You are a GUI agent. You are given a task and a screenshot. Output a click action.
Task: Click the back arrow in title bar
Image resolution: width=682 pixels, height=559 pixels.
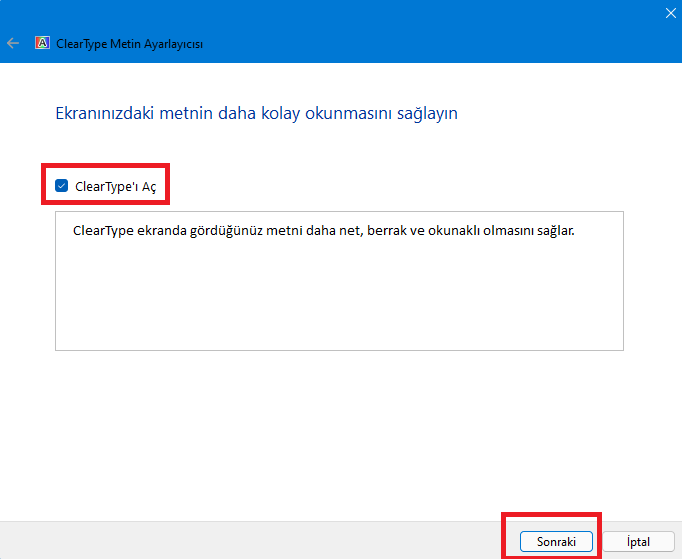[x=13, y=44]
